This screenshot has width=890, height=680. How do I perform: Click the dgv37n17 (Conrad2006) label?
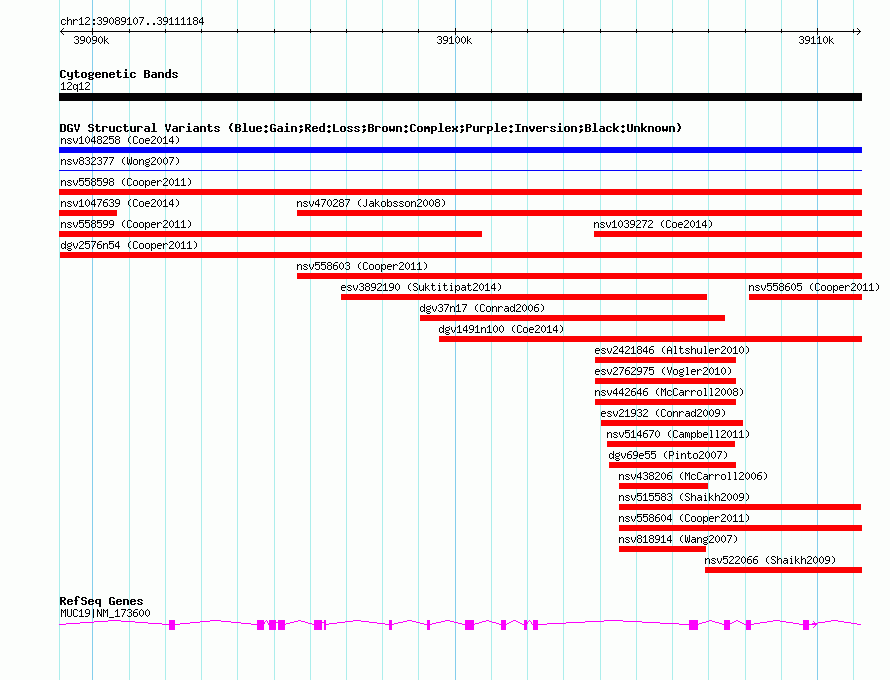pos(482,308)
